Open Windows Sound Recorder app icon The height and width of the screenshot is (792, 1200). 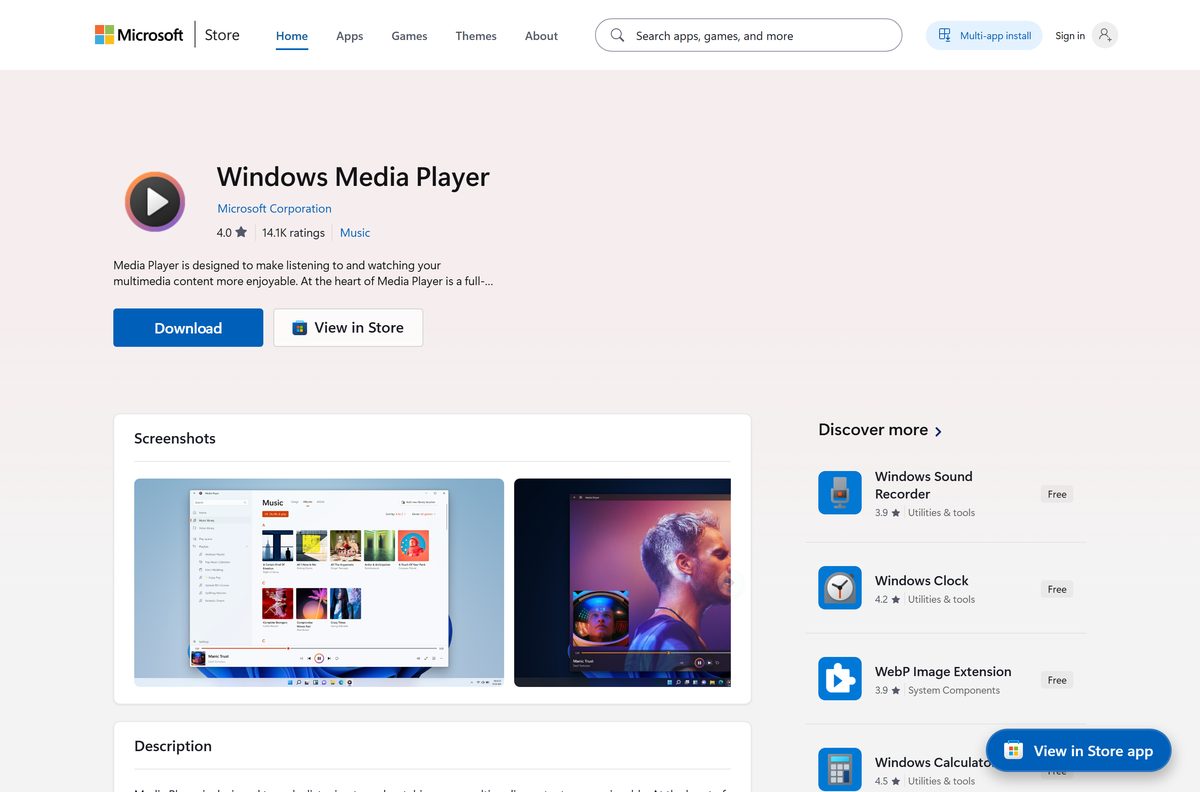coord(840,493)
